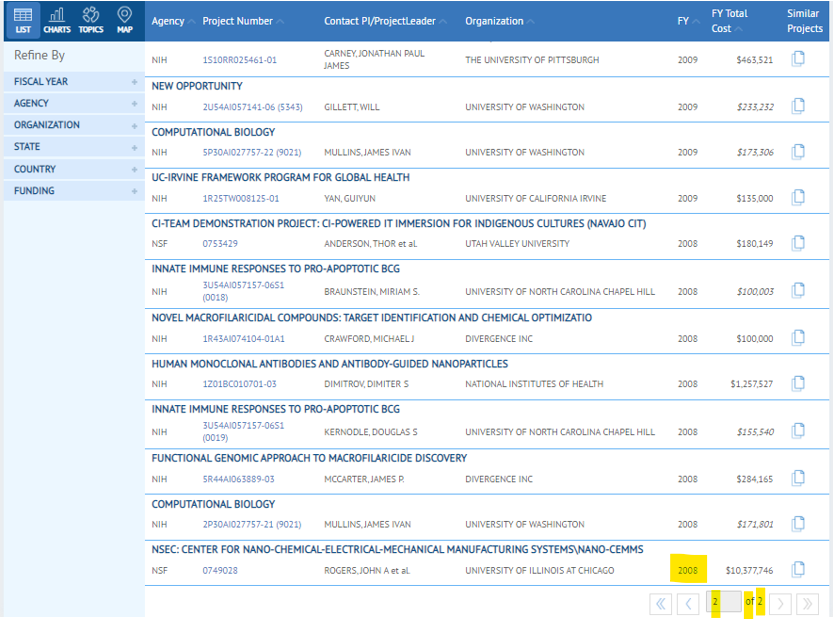
Task: Open NSF project number 0749028
Action: point(220,571)
